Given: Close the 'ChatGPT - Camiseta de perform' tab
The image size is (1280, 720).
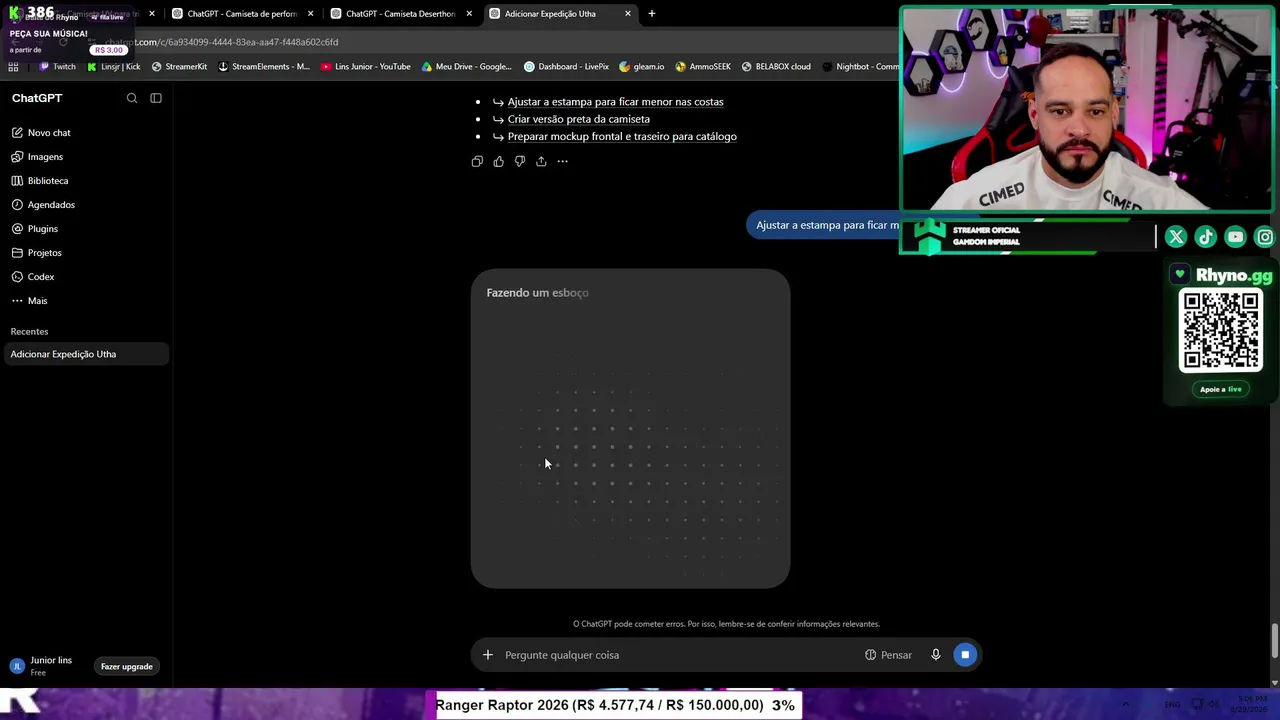Looking at the screenshot, I should [311, 14].
